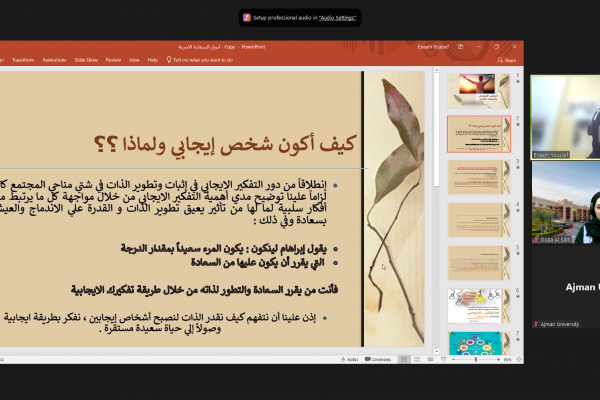600x400 pixels.
Task: Click the Tell me what you want search box
Action: click(203, 60)
